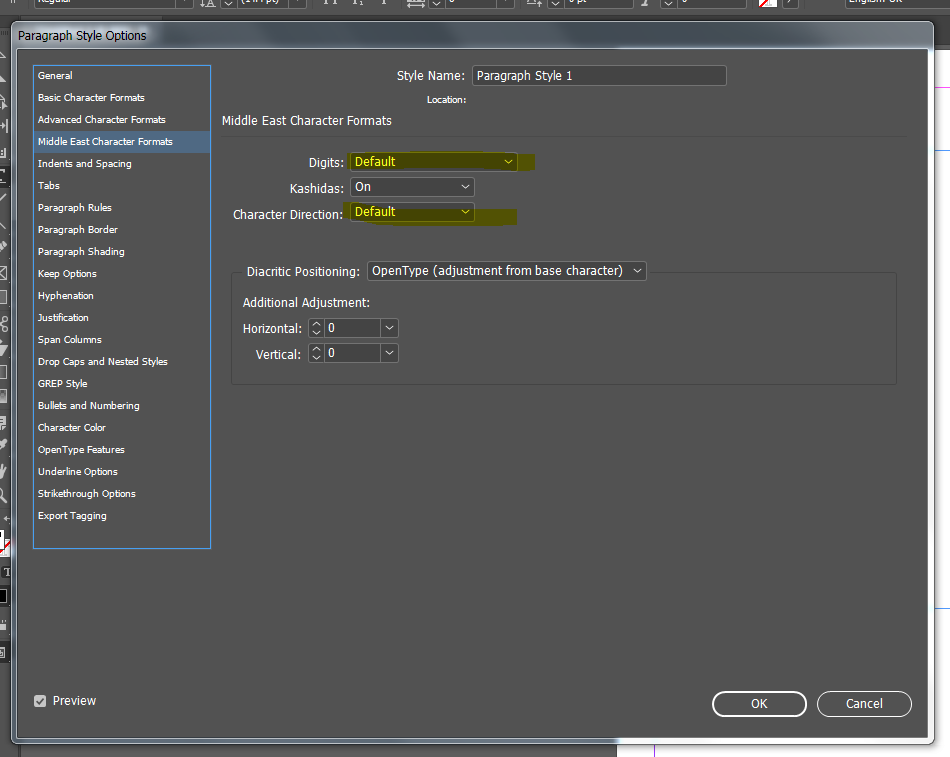Viewport: 950px width, 757px height.
Task: Click the Horizontal adjustment value field
Action: click(x=353, y=328)
